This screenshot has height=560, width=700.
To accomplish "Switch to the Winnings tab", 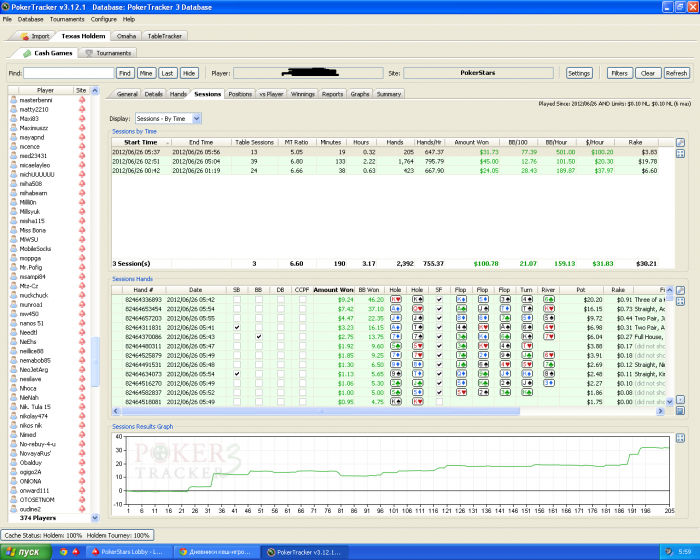I will (x=302, y=94).
